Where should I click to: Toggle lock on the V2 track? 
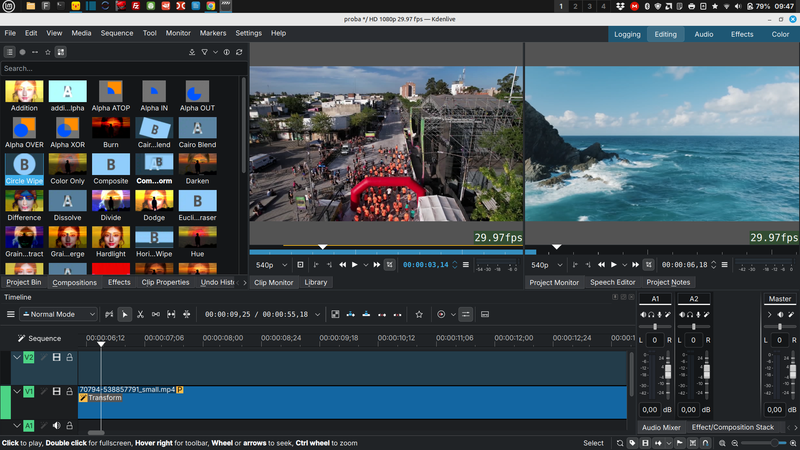coord(70,357)
